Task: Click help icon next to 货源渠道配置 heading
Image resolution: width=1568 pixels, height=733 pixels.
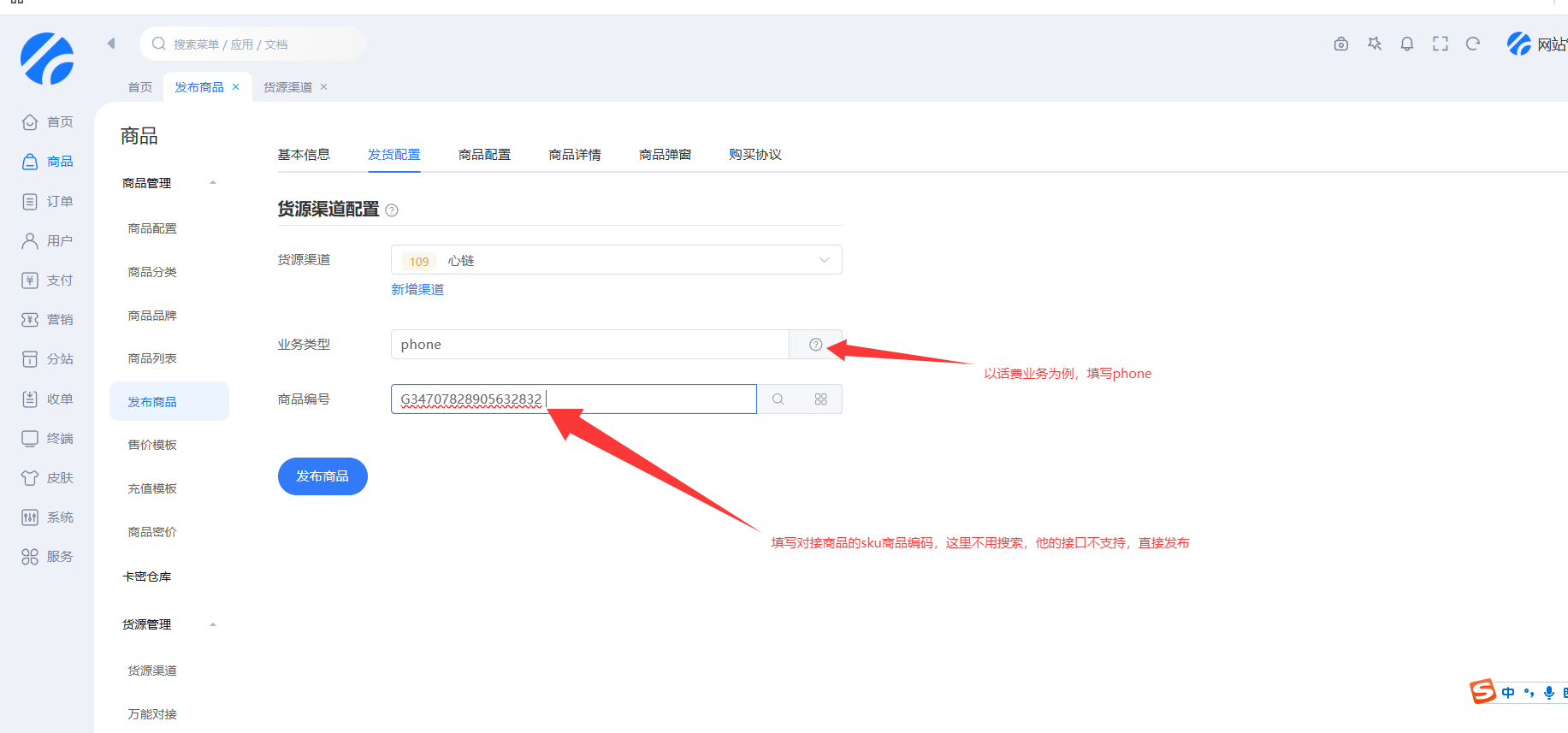Action: (x=392, y=210)
